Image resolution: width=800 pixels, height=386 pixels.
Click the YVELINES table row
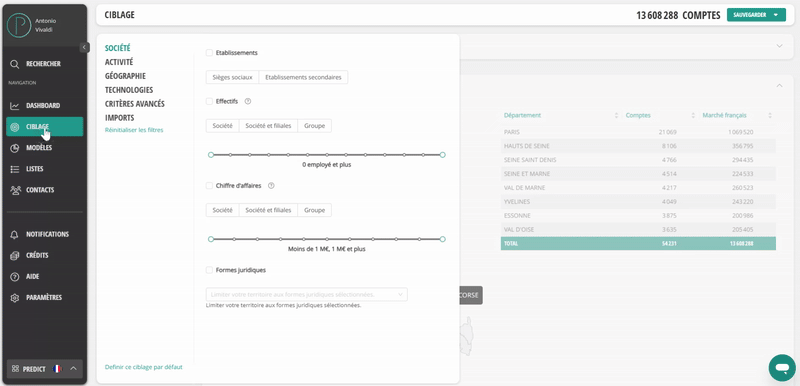pyautogui.click(x=638, y=202)
